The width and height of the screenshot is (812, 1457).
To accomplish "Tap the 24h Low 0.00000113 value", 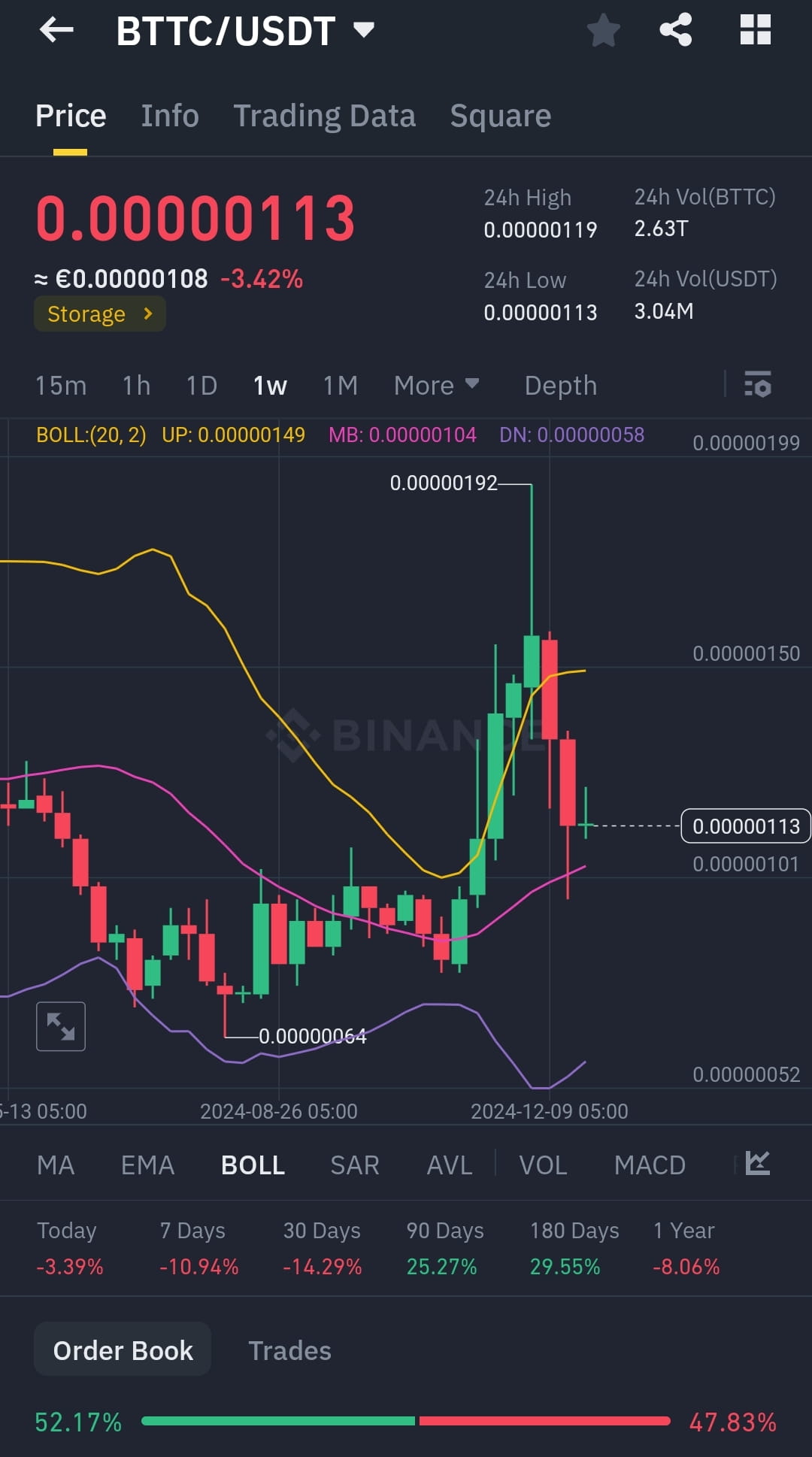I will pyautogui.click(x=541, y=312).
